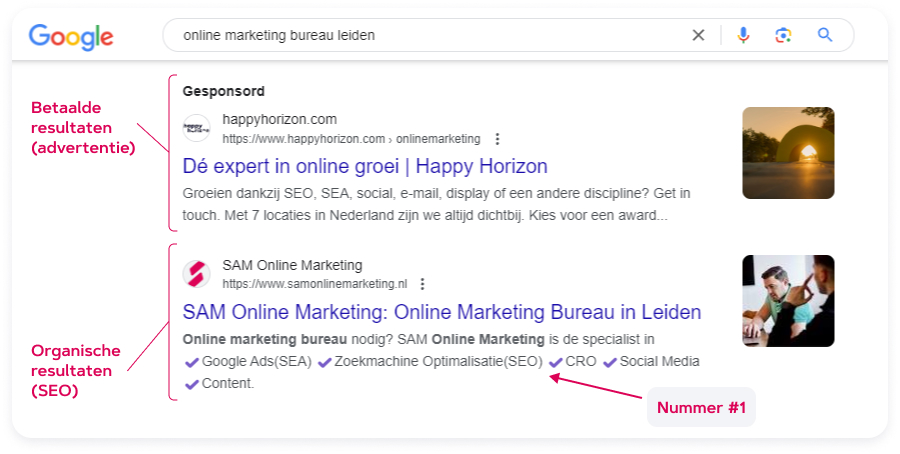Click the samonlinemarketing.nl URL
Viewport: 900px width, 454px height.
(315, 284)
